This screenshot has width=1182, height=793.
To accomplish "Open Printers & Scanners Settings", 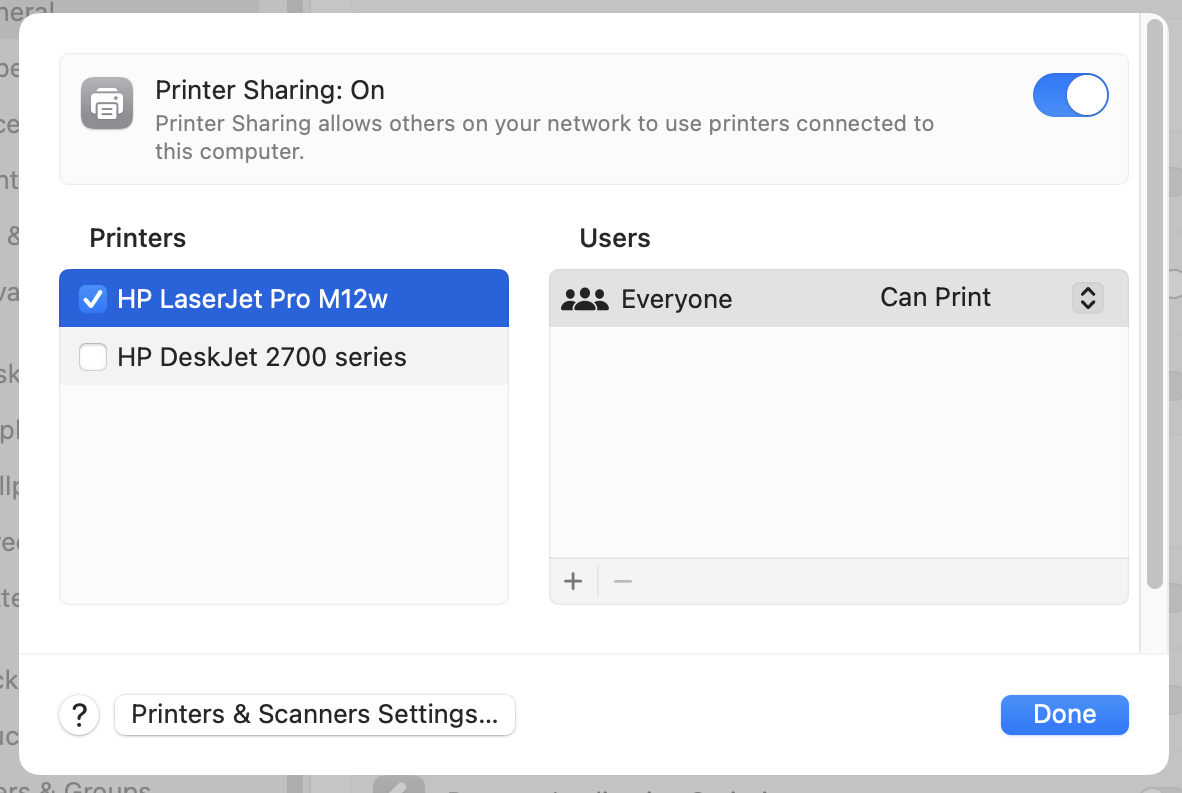I will pos(315,715).
